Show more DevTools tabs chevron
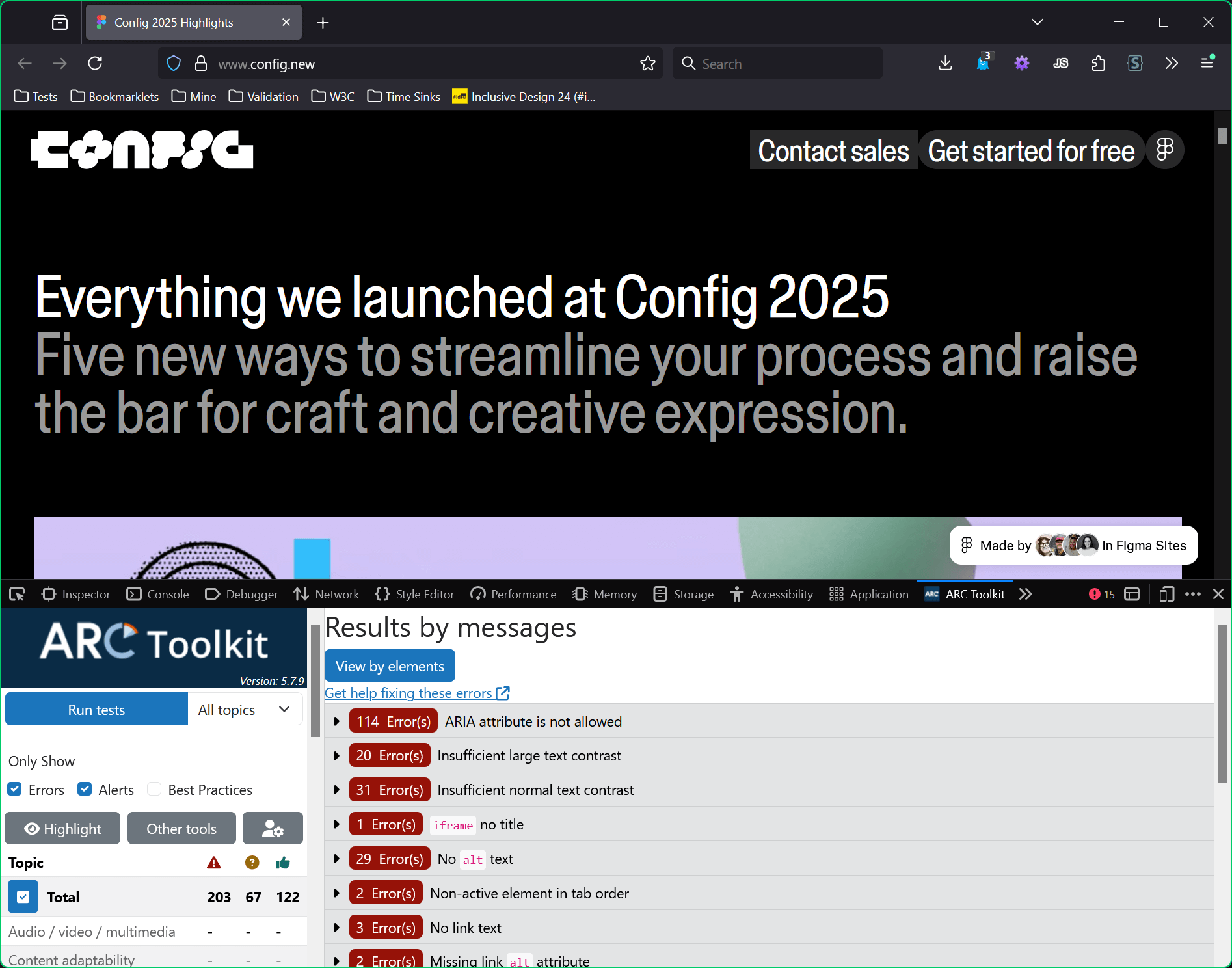The image size is (1232, 968). coord(1026,594)
